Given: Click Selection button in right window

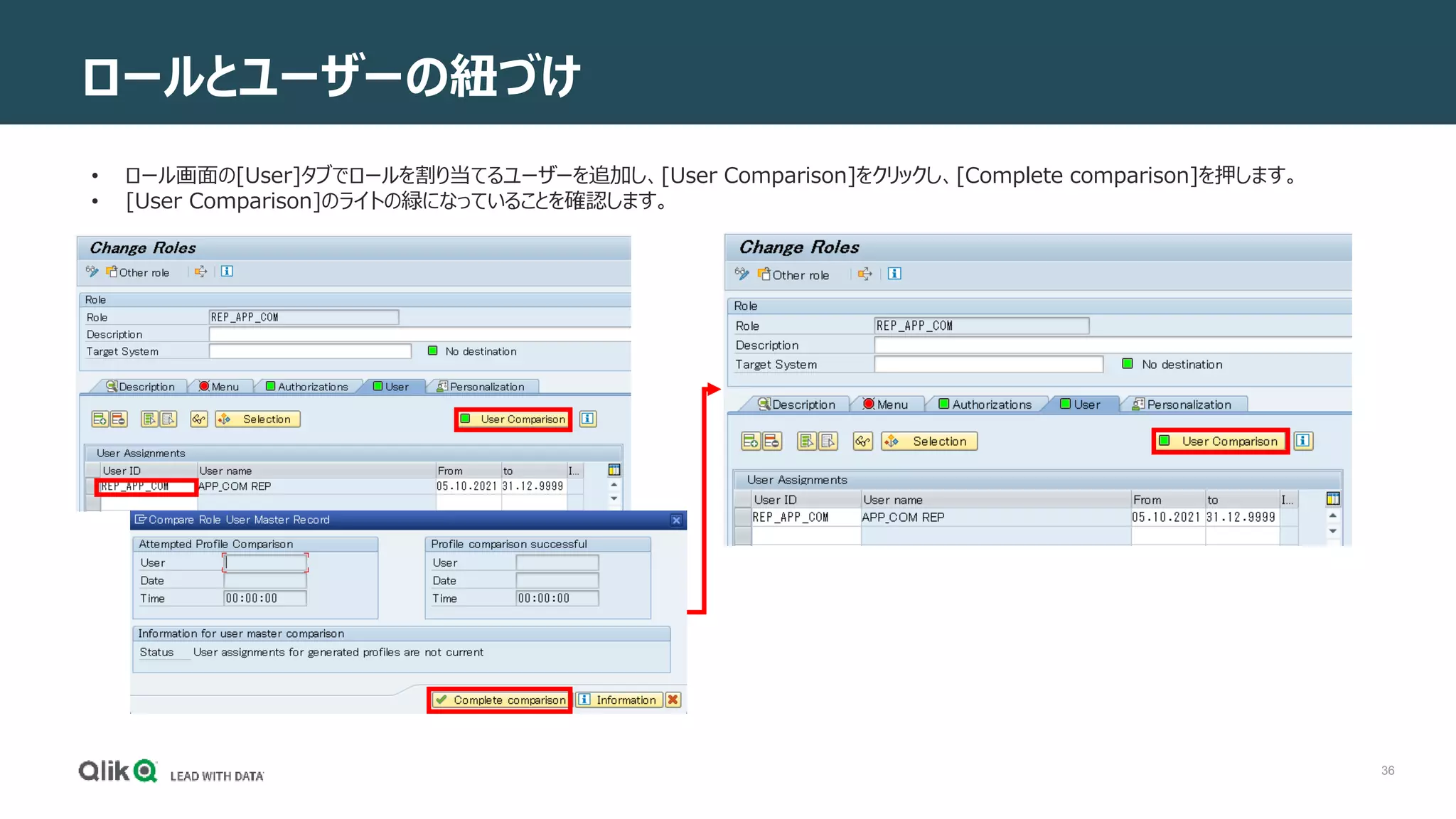Looking at the screenshot, I should pyautogui.click(x=929, y=441).
